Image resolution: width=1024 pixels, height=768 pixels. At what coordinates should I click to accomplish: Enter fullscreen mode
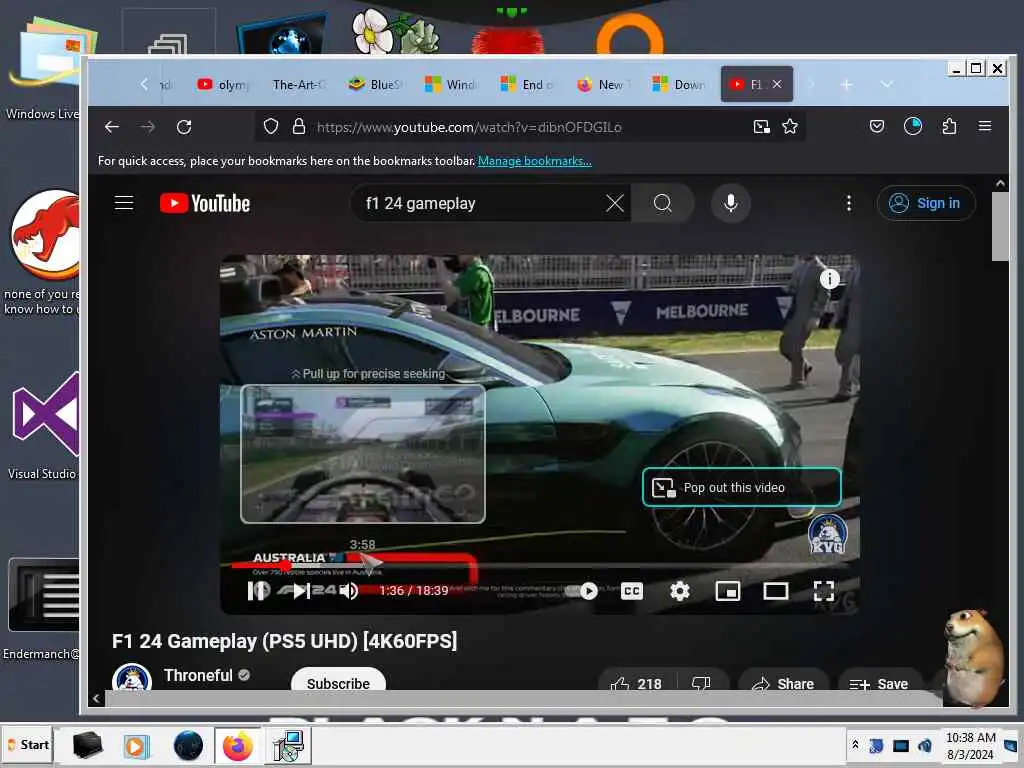pyautogui.click(x=824, y=591)
